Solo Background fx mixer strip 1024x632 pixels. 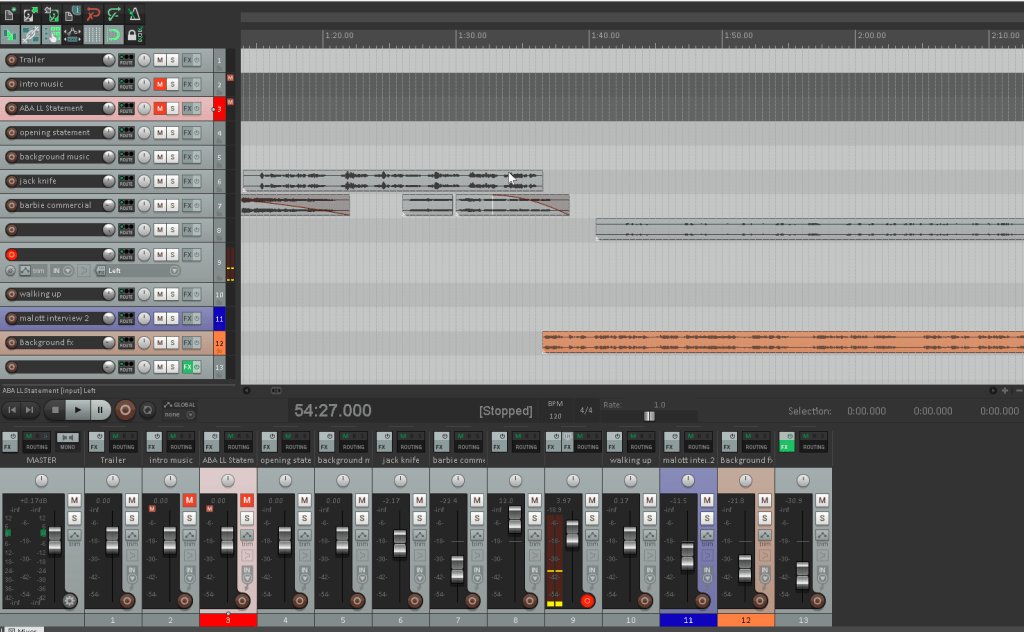[764, 518]
